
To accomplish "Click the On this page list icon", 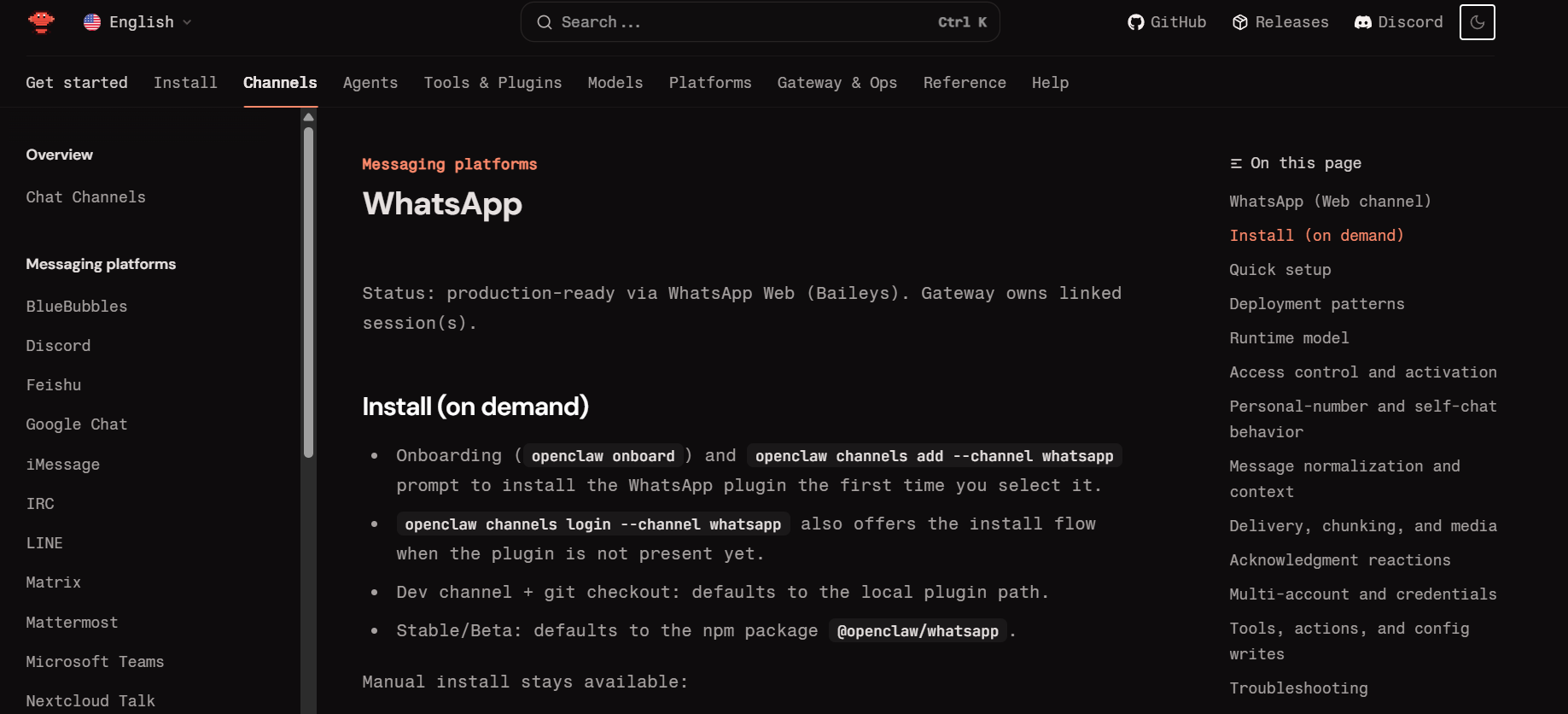I will (x=1236, y=163).
